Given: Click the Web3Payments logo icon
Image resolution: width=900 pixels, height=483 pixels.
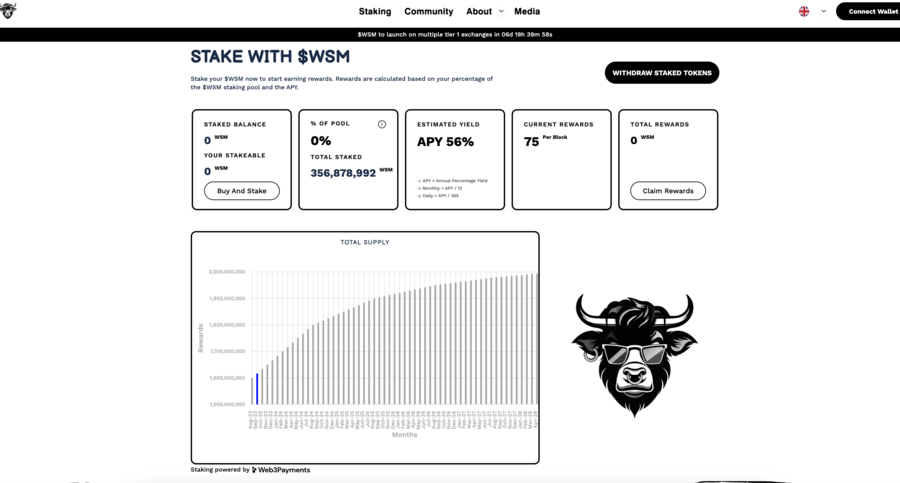Looking at the screenshot, I should [254, 470].
